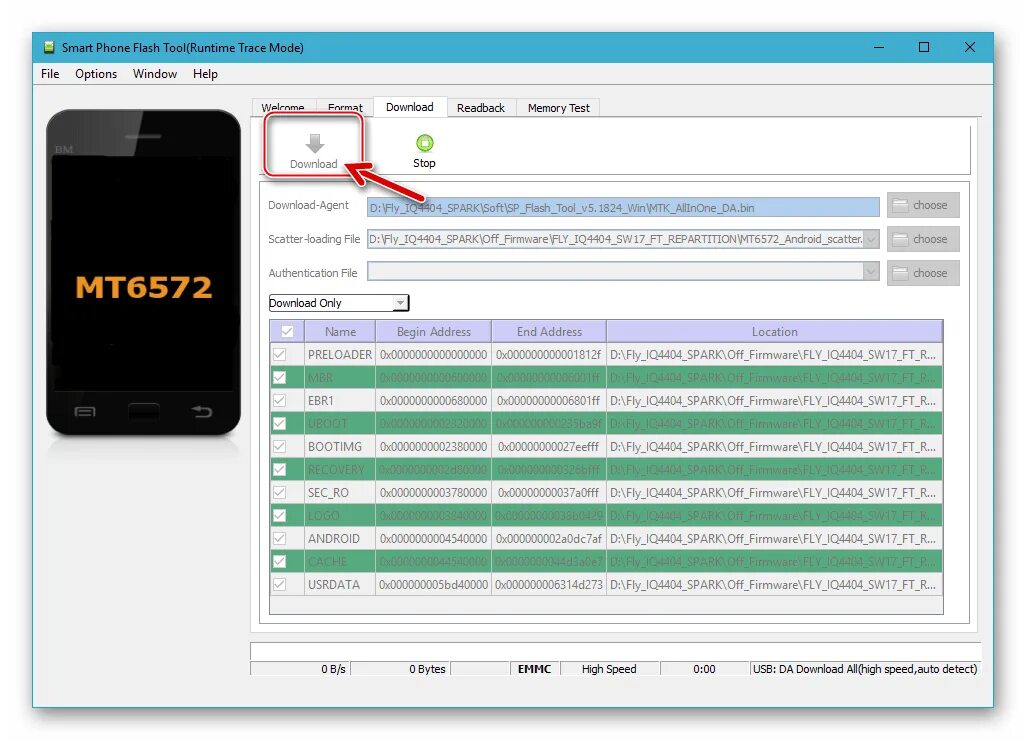Select the BOOTIMG name cell
Screen dimensions: 1026x740
tap(340, 446)
